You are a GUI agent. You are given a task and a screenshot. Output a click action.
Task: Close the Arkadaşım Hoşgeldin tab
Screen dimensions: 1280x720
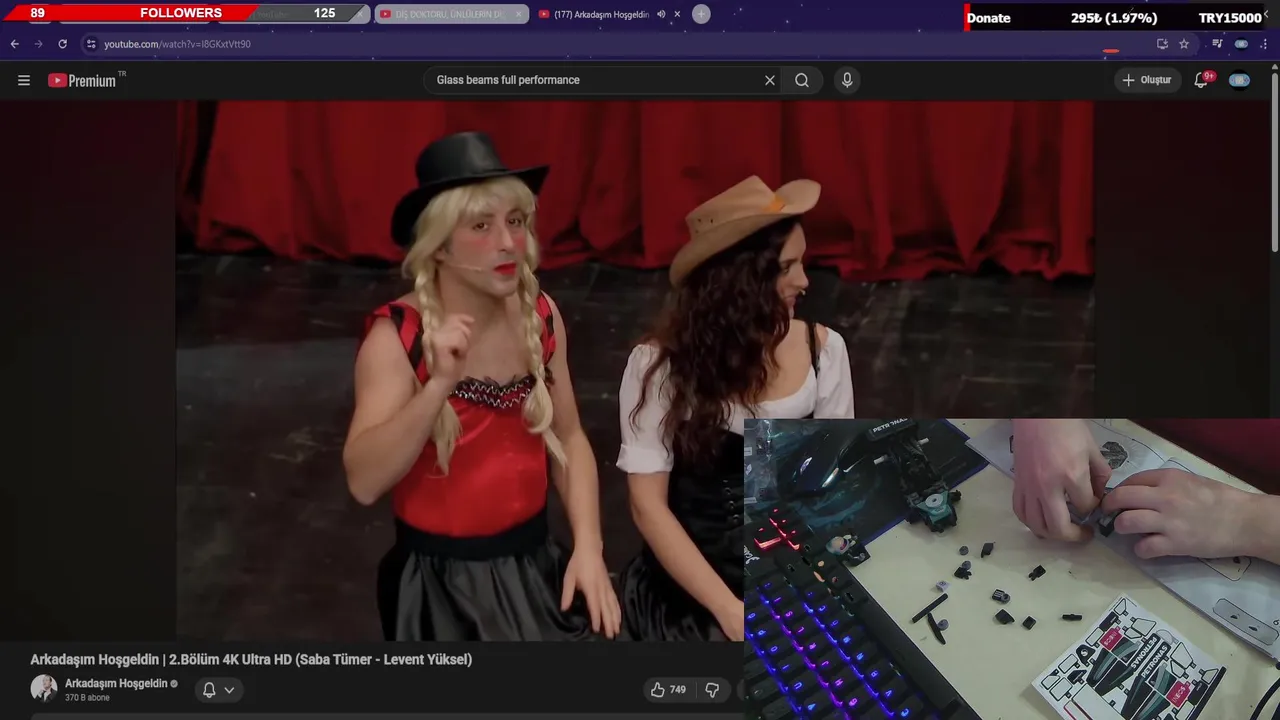coord(677,14)
